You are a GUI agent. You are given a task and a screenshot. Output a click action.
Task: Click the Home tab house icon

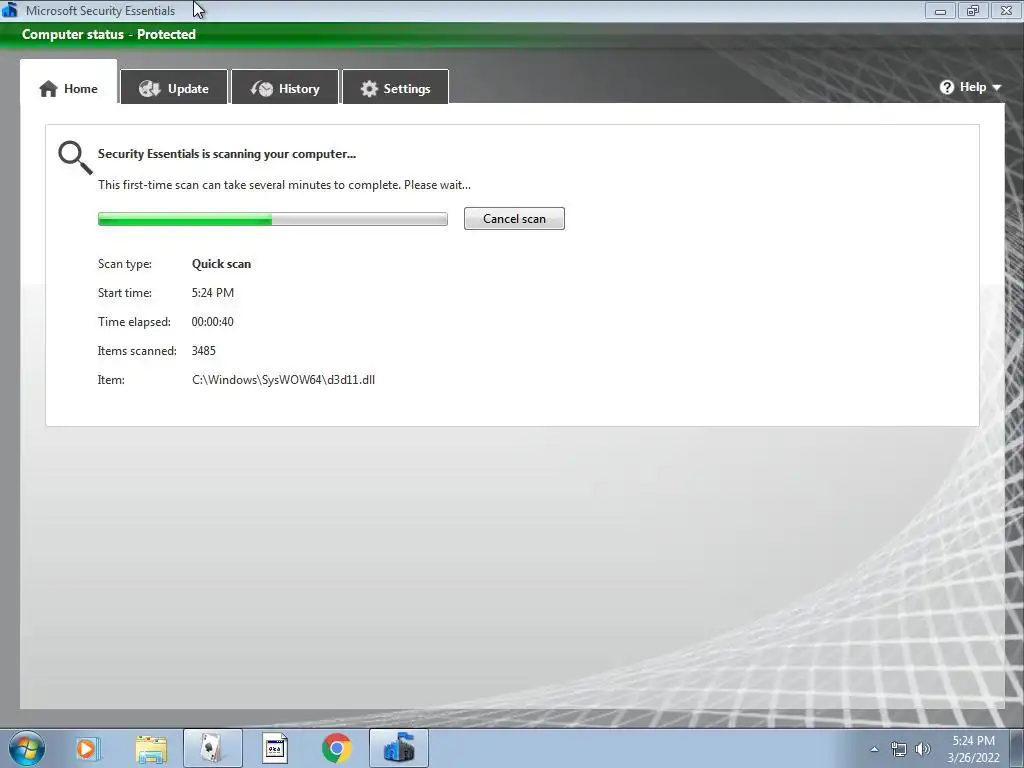coord(48,89)
